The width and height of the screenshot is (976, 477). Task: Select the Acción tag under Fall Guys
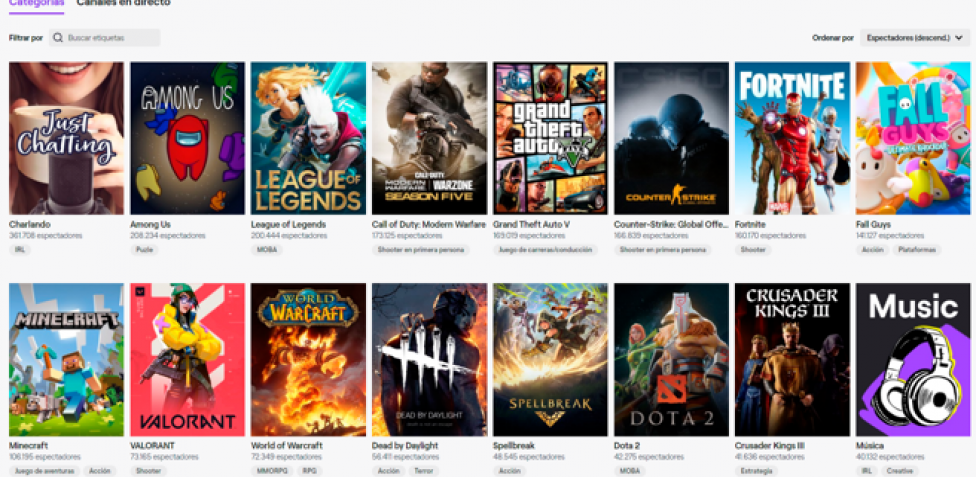tap(873, 250)
